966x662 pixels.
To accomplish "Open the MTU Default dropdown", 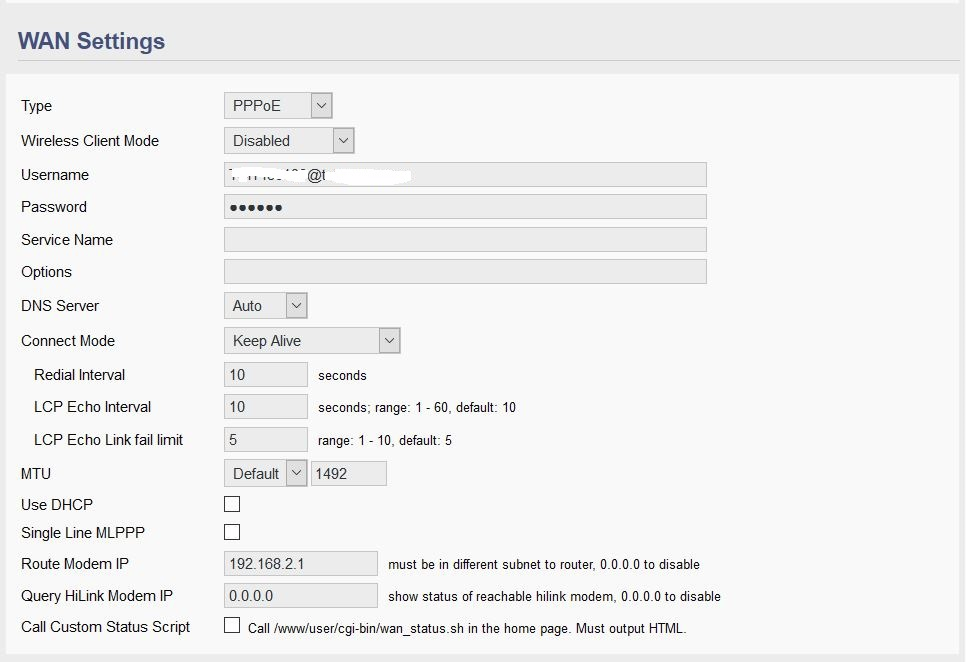I will tap(266, 474).
